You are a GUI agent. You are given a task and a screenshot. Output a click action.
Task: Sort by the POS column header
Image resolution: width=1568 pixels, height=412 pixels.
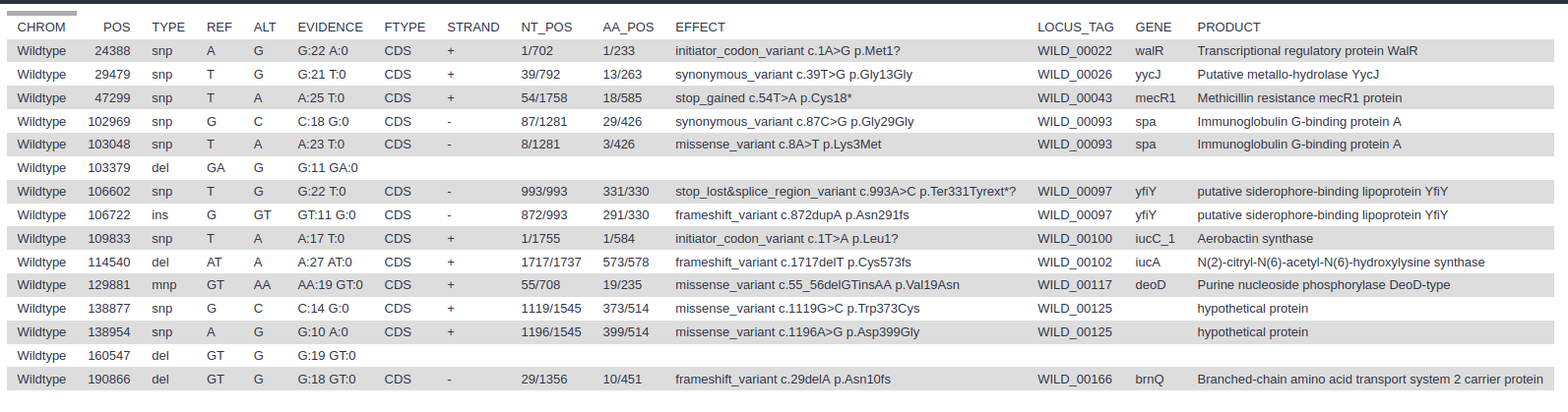point(116,28)
